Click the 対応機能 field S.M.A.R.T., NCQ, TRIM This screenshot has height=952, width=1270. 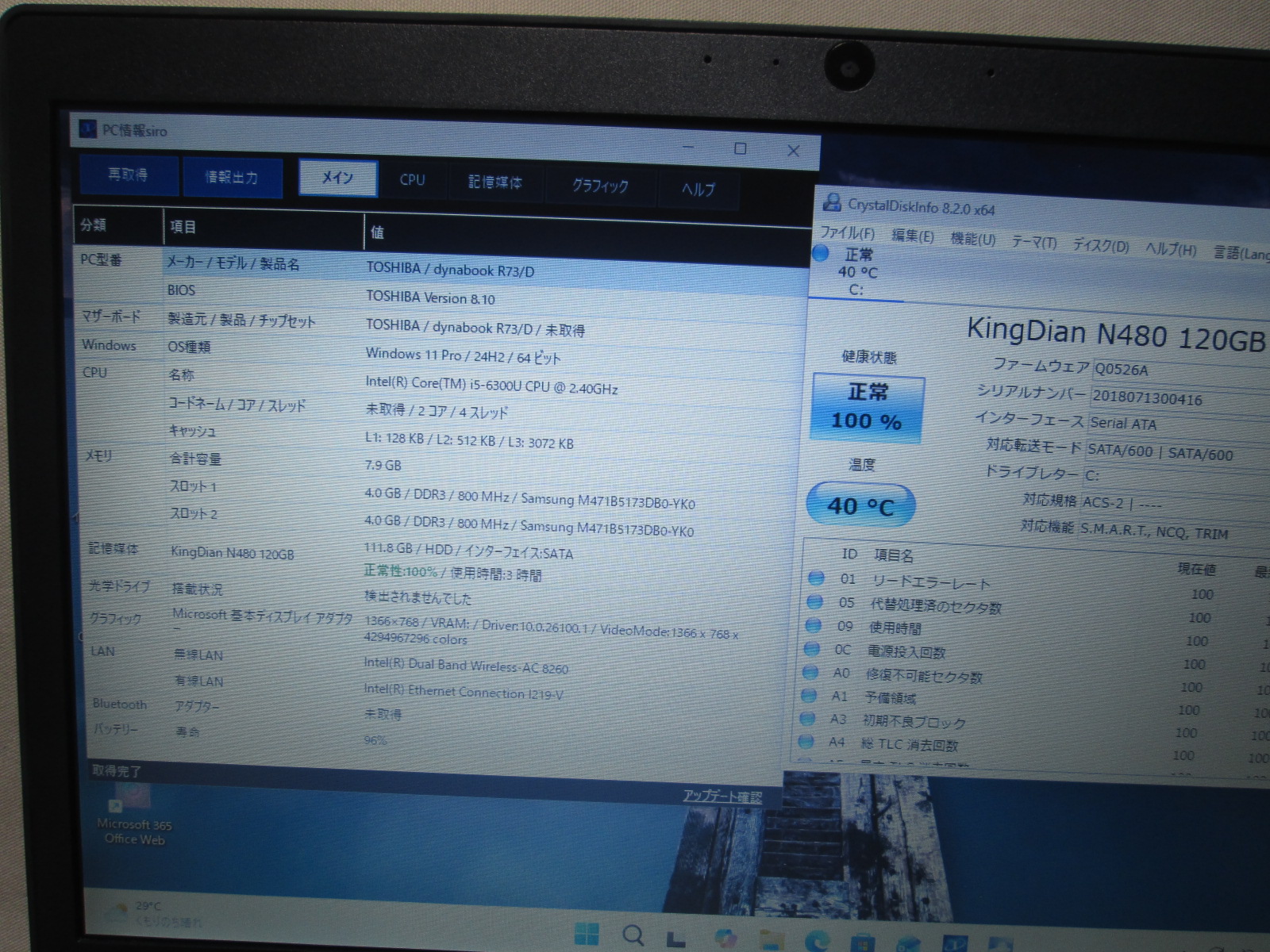point(1173,531)
